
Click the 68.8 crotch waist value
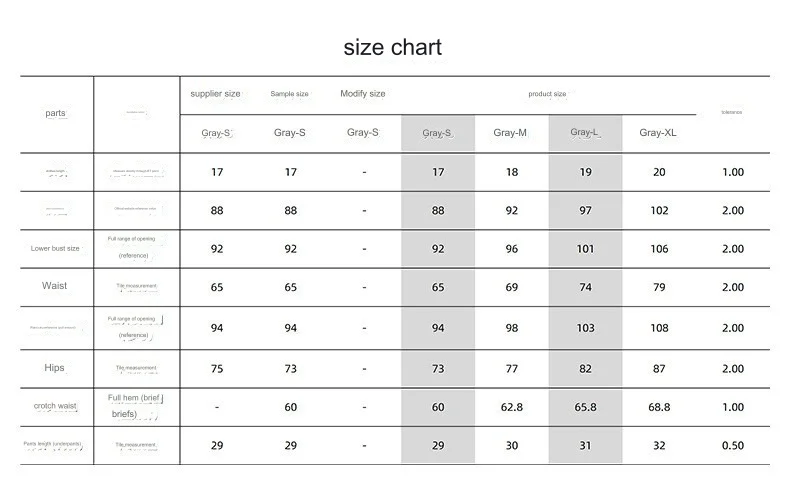pos(658,407)
